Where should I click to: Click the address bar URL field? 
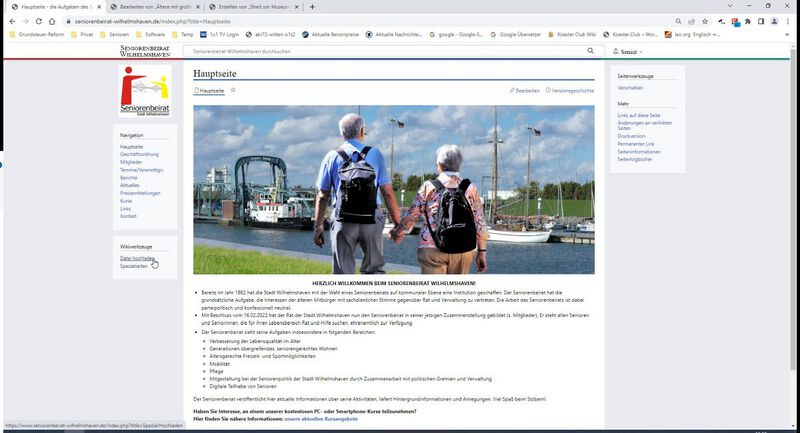click(x=367, y=21)
